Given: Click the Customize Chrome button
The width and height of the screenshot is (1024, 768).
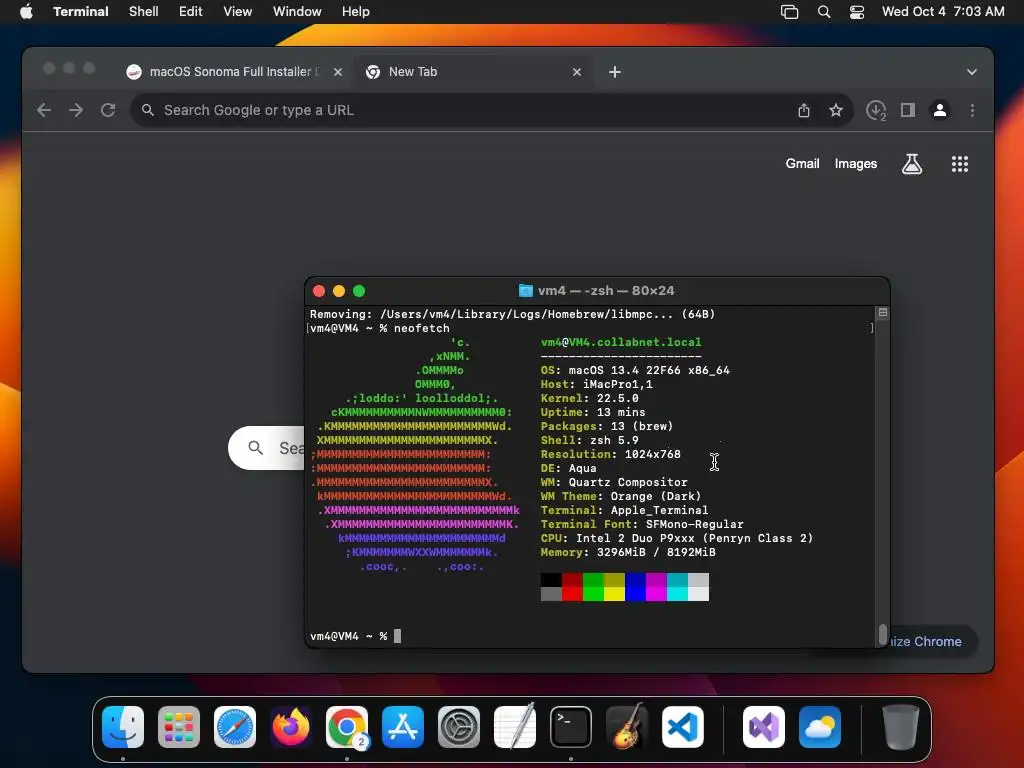Looking at the screenshot, I should 933,641.
